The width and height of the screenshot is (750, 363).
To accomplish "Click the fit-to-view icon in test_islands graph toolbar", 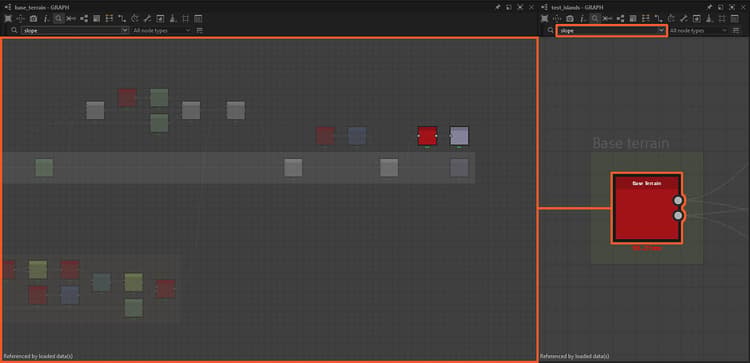I will [x=544, y=19].
